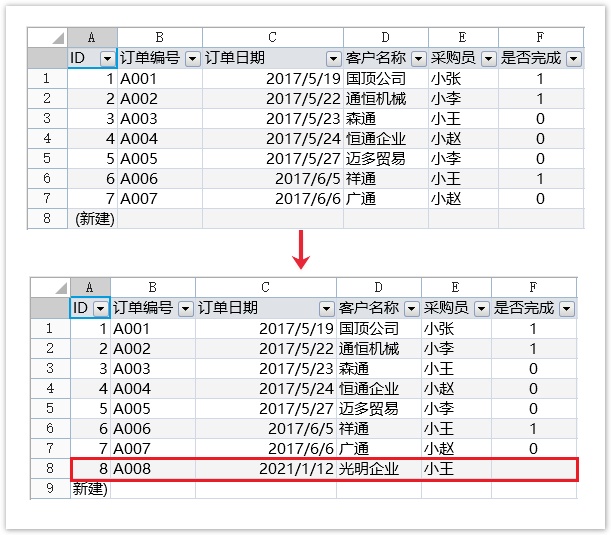Select the A008 cell in bottom table
The width and height of the screenshot is (611, 535).
pos(152,468)
